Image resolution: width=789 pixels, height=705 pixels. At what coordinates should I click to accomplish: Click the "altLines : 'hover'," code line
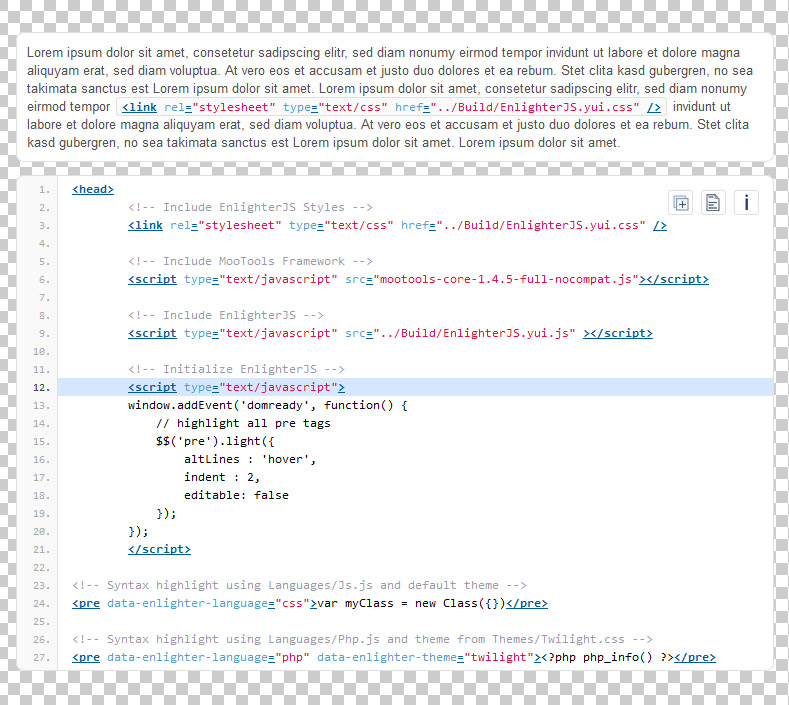click(250, 459)
